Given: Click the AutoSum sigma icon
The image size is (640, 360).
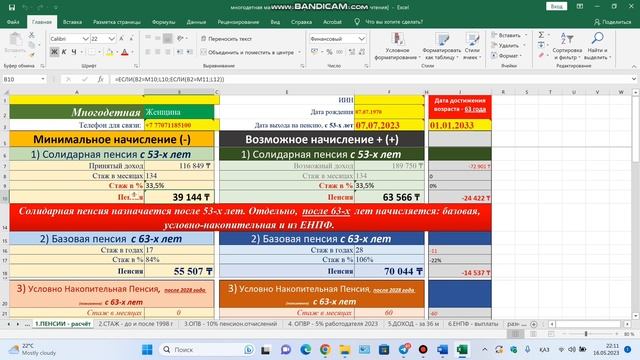Looking at the screenshot, I should point(541,35).
